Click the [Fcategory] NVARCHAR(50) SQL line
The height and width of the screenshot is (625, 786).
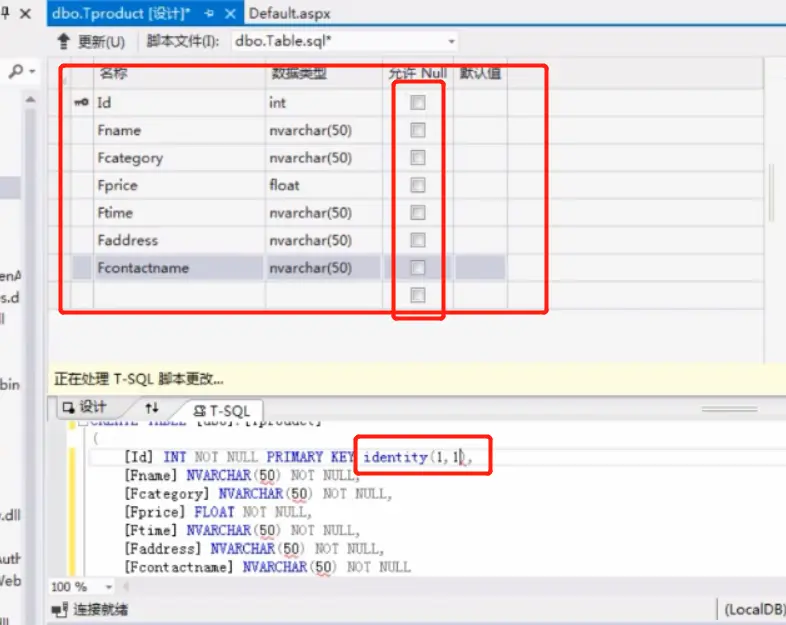[x=258, y=494]
